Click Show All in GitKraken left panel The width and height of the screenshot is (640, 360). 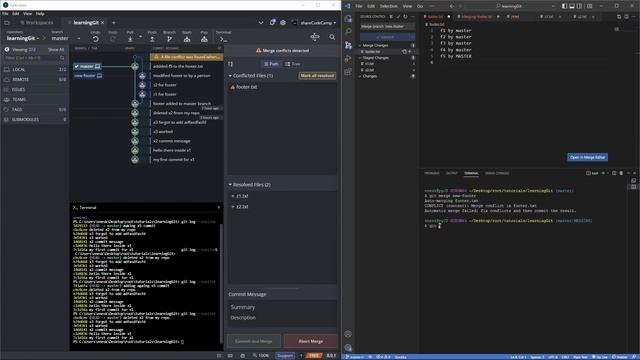[56, 50]
